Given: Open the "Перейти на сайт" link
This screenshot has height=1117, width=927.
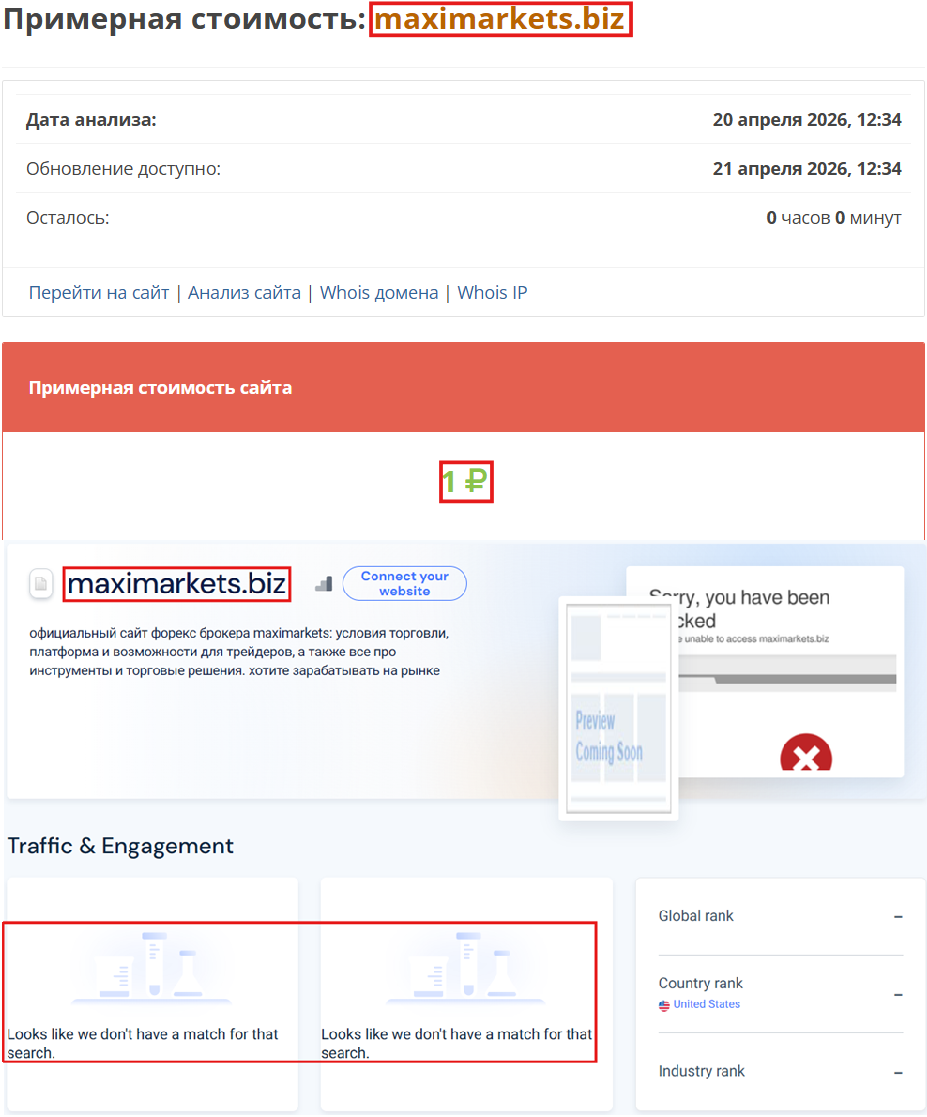Looking at the screenshot, I should pyautogui.click(x=98, y=293).
